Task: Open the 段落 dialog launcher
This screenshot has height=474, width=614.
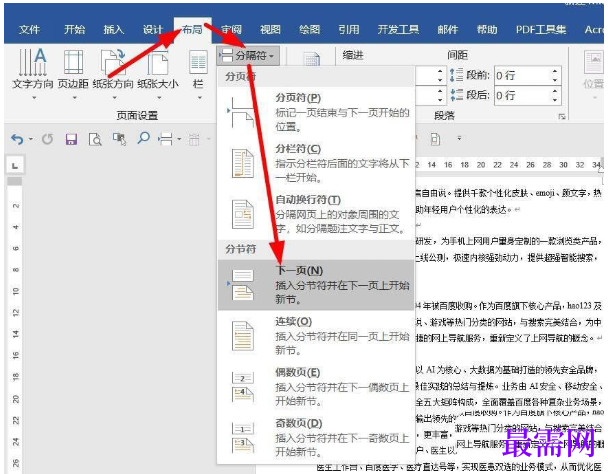Action: pos(562,116)
